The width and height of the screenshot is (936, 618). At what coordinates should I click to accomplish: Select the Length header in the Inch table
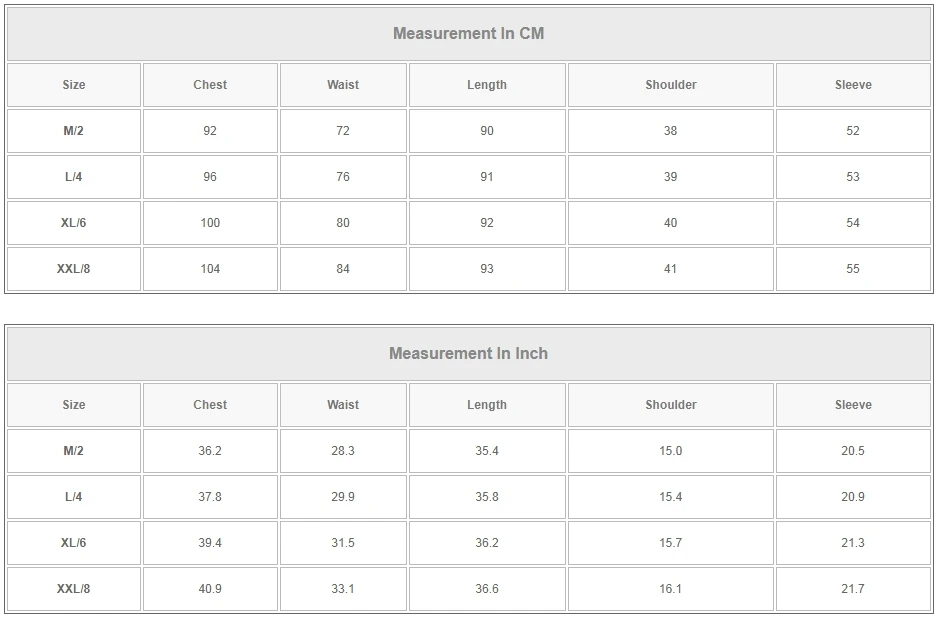pyautogui.click(x=487, y=405)
